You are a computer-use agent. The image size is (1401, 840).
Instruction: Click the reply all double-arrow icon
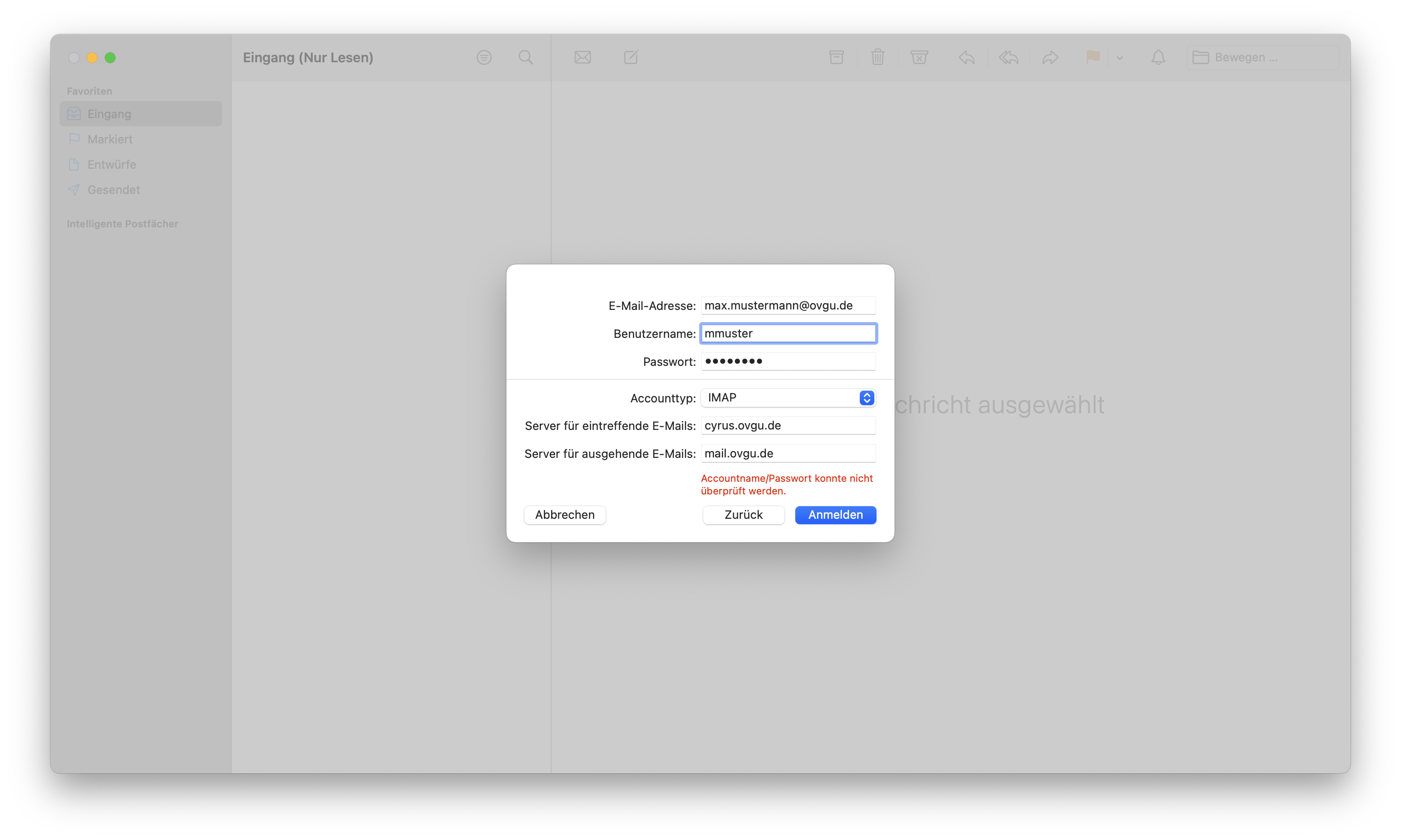pyautogui.click(x=1009, y=57)
